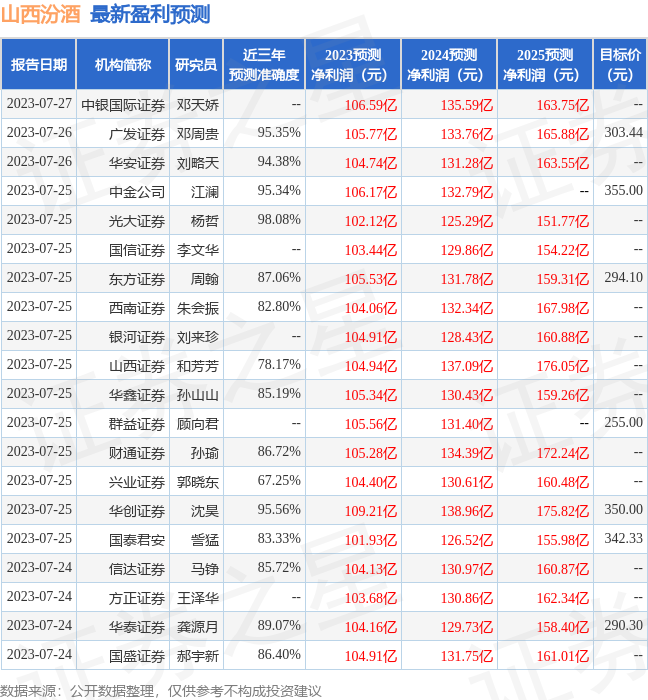The width and height of the screenshot is (648, 700).
Task: Click analyst name 刘来珍
Action: (x=198, y=337)
